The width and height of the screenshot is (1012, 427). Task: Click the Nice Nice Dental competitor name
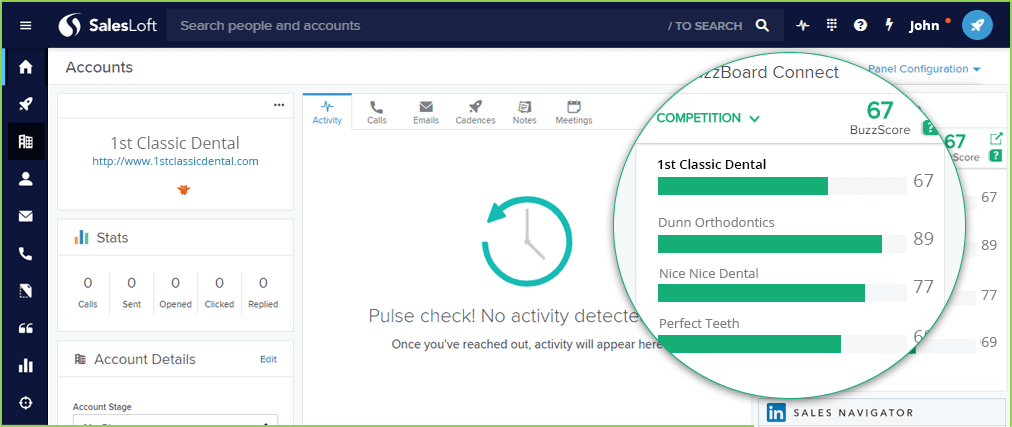[709, 273]
